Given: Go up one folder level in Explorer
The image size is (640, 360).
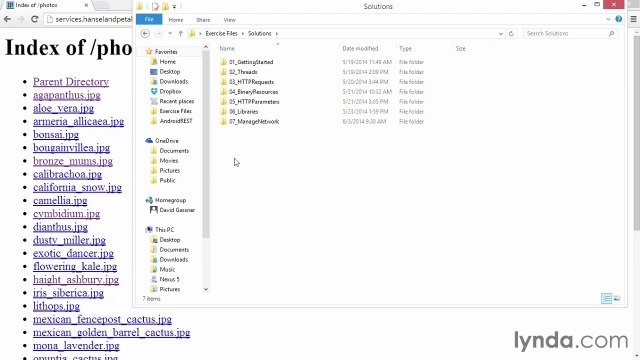Looking at the screenshot, I should pyautogui.click(x=180, y=33).
